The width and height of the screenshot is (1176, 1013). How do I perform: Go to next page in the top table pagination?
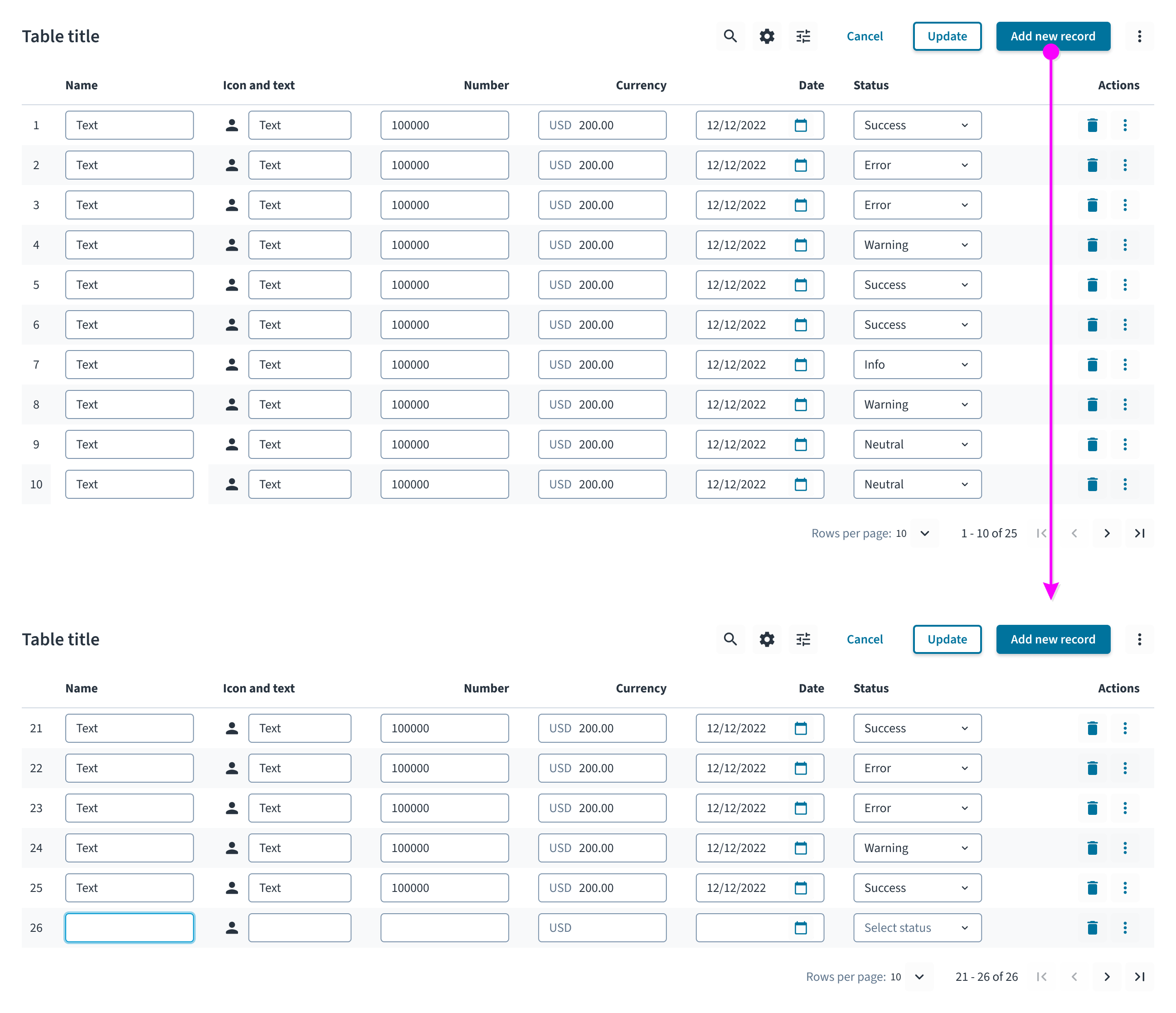[1107, 533]
